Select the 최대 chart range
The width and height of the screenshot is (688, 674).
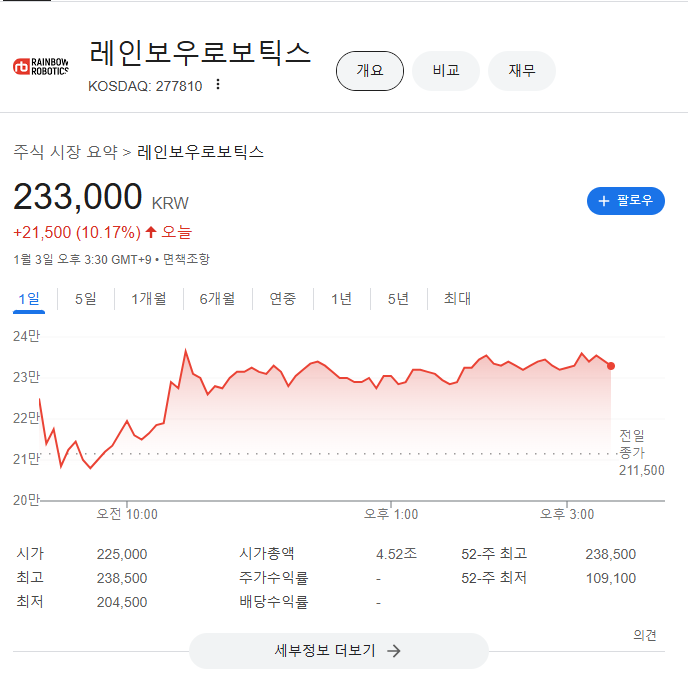tap(457, 299)
